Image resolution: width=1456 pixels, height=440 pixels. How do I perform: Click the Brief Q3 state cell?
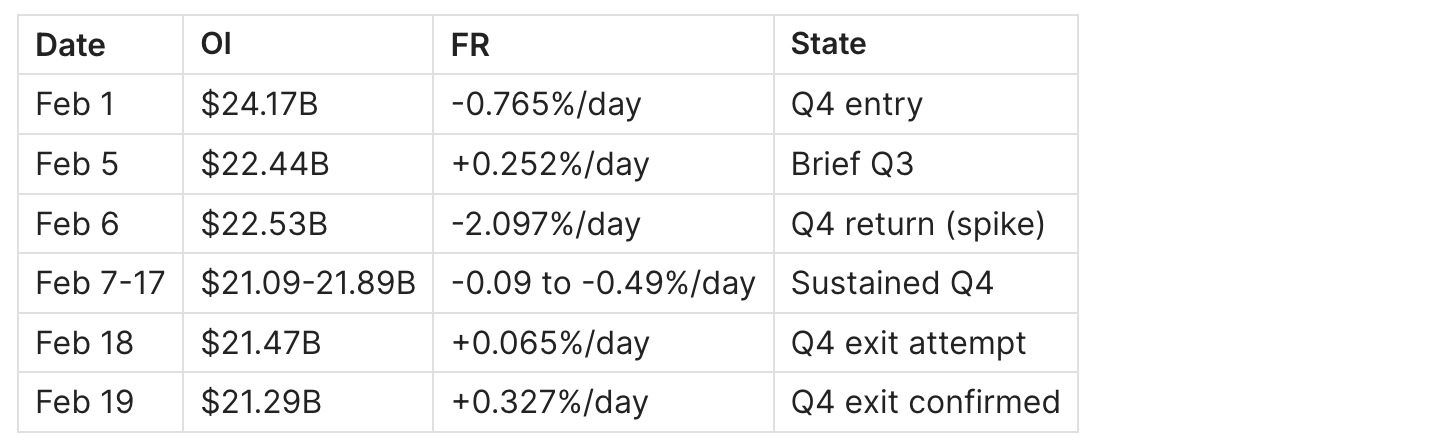click(x=852, y=164)
